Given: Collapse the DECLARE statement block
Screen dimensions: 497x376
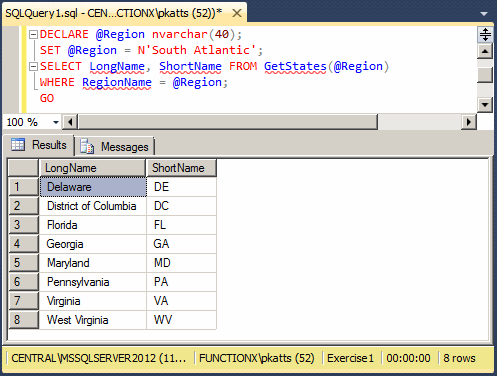Looking at the screenshot, I should (33, 35).
